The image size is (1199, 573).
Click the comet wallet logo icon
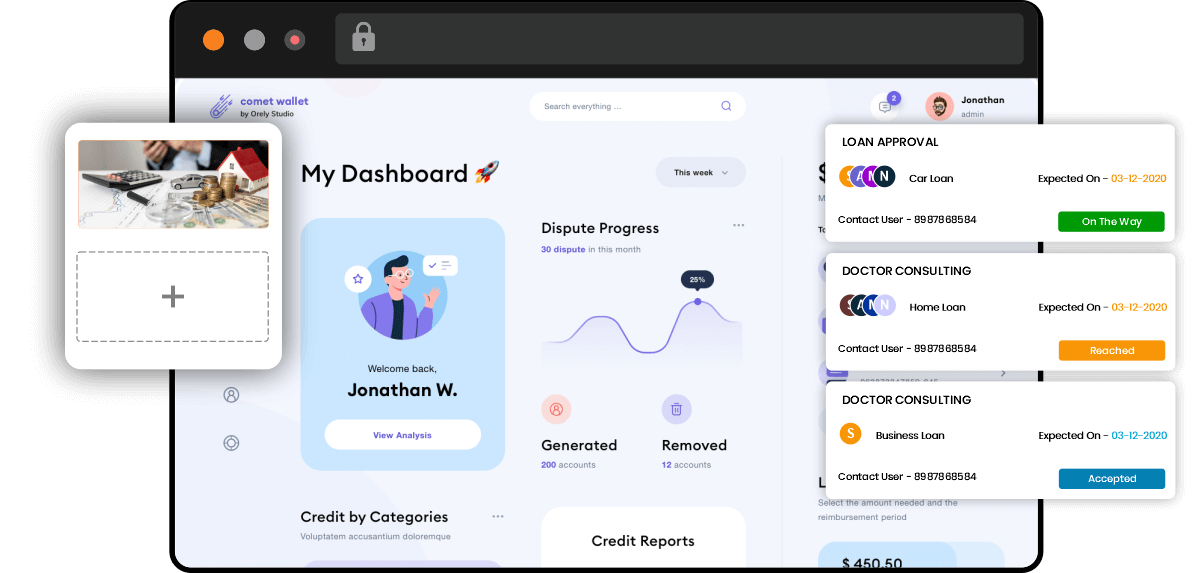[x=222, y=106]
